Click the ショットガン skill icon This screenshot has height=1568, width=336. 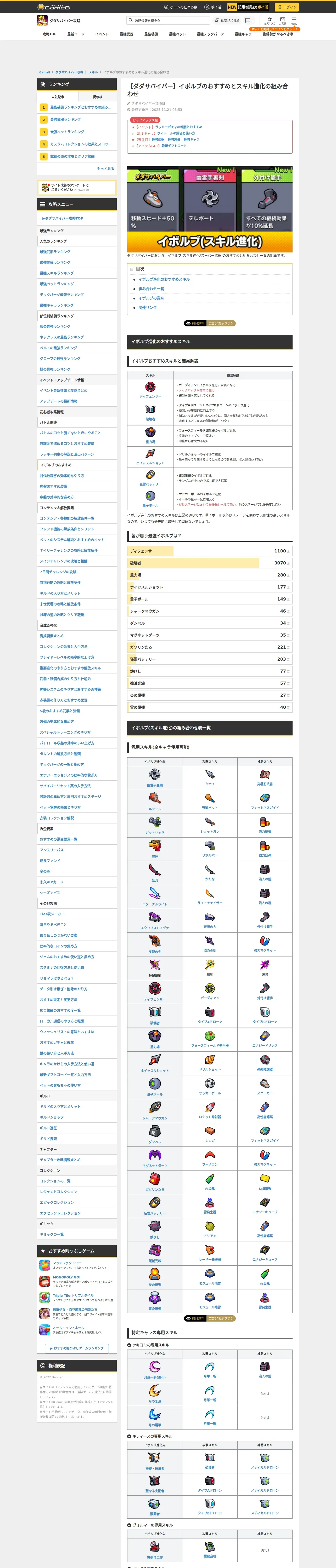click(210, 822)
